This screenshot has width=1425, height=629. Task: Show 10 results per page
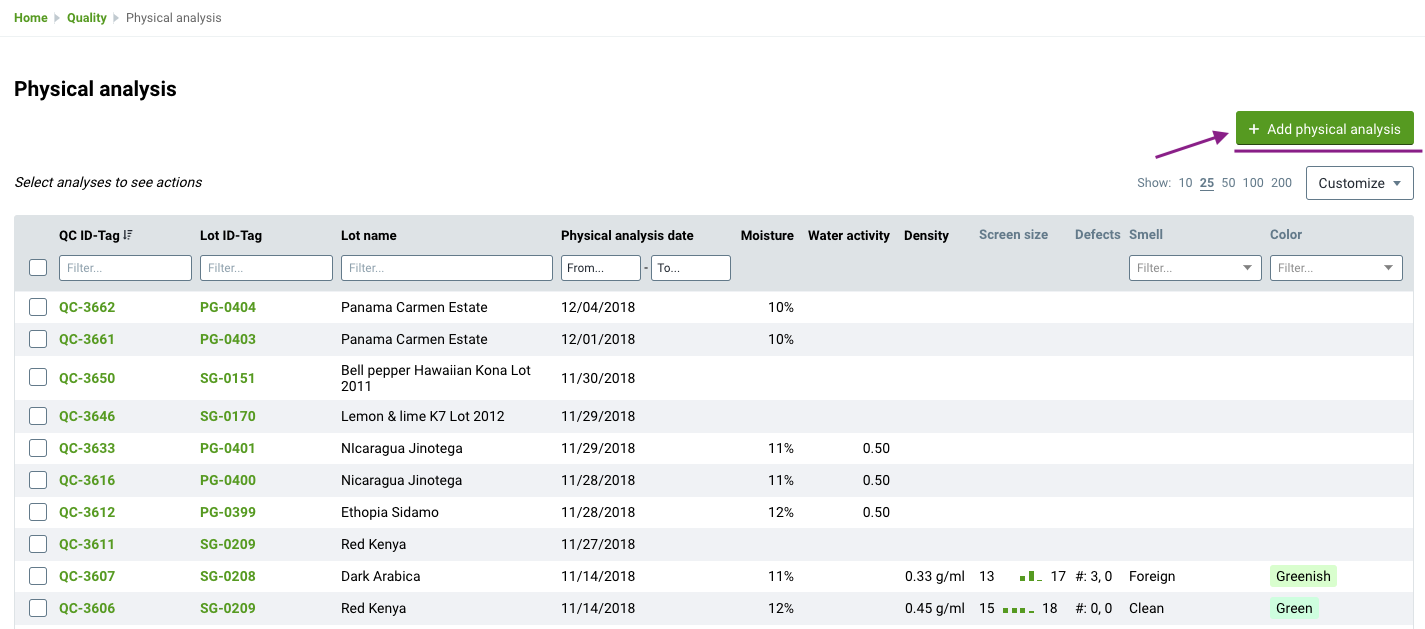tap(1185, 183)
